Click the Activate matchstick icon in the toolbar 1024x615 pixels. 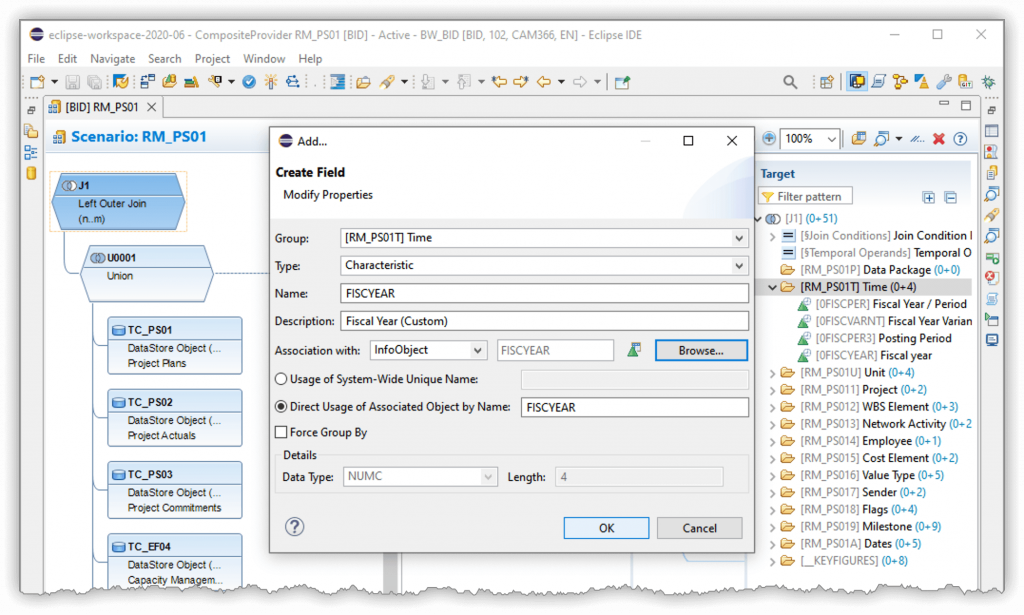[270, 82]
